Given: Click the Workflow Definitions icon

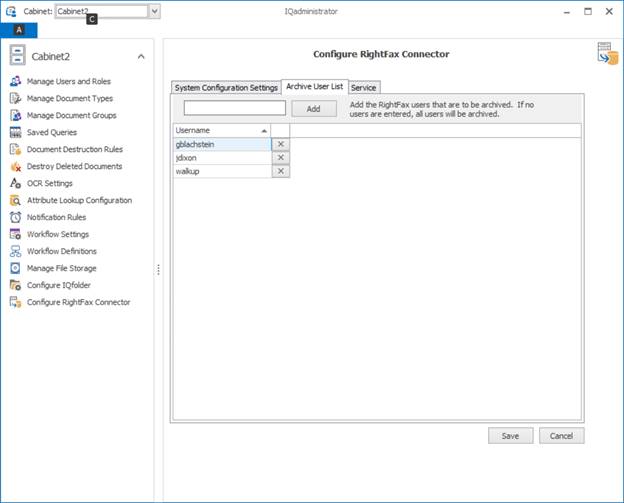Looking at the screenshot, I should click(x=15, y=251).
